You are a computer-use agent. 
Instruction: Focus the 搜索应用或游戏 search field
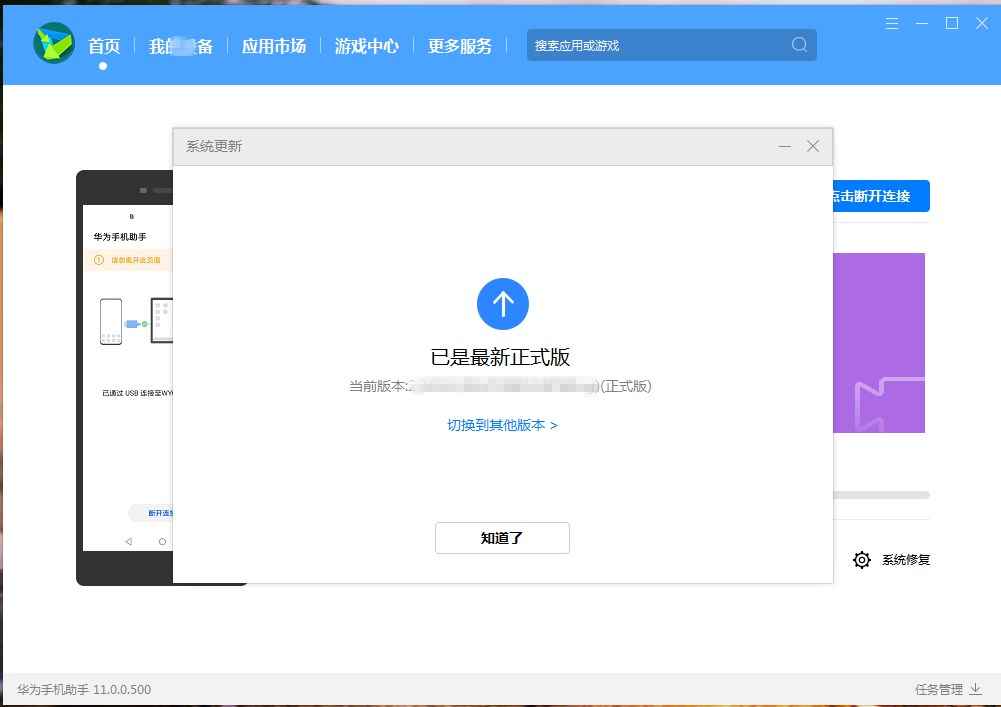point(655,45)
